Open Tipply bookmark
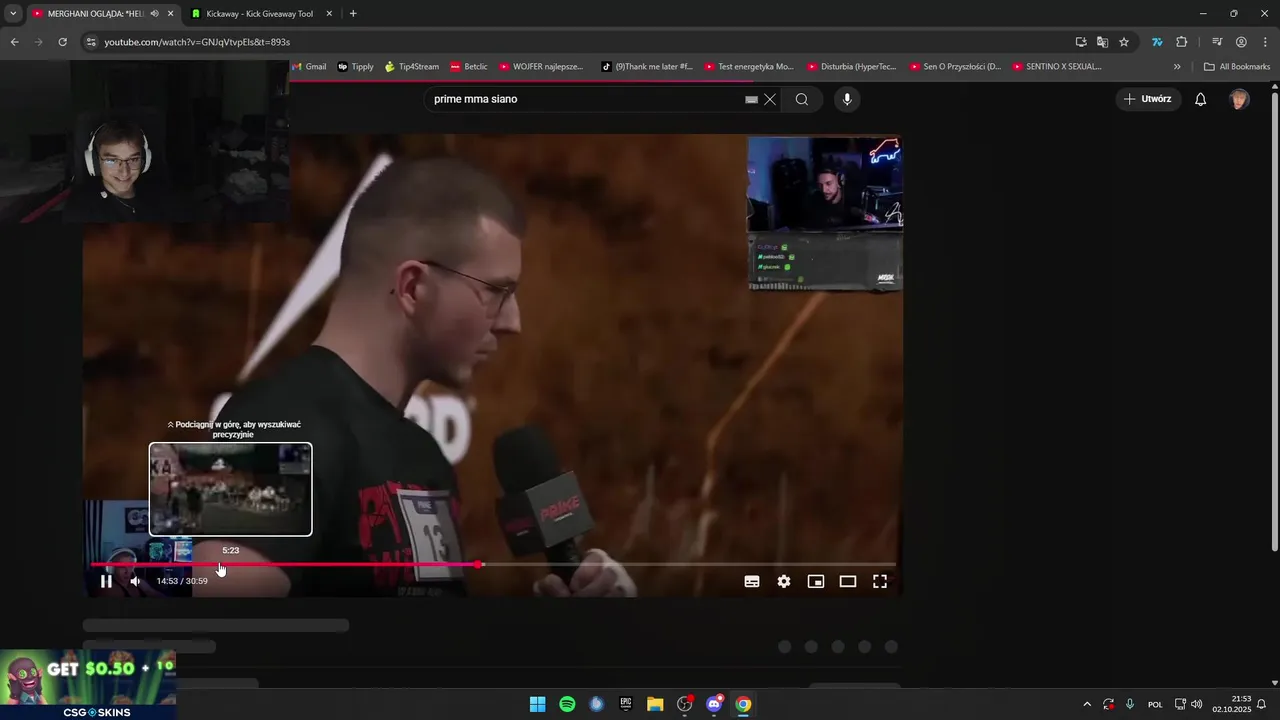The width and height of the screenshot is (1280, 720). (356, 67)
